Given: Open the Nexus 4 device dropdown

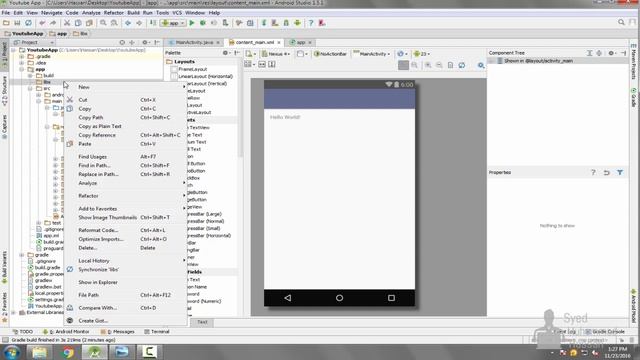Looking at the screenshot, I should [276, 53].
